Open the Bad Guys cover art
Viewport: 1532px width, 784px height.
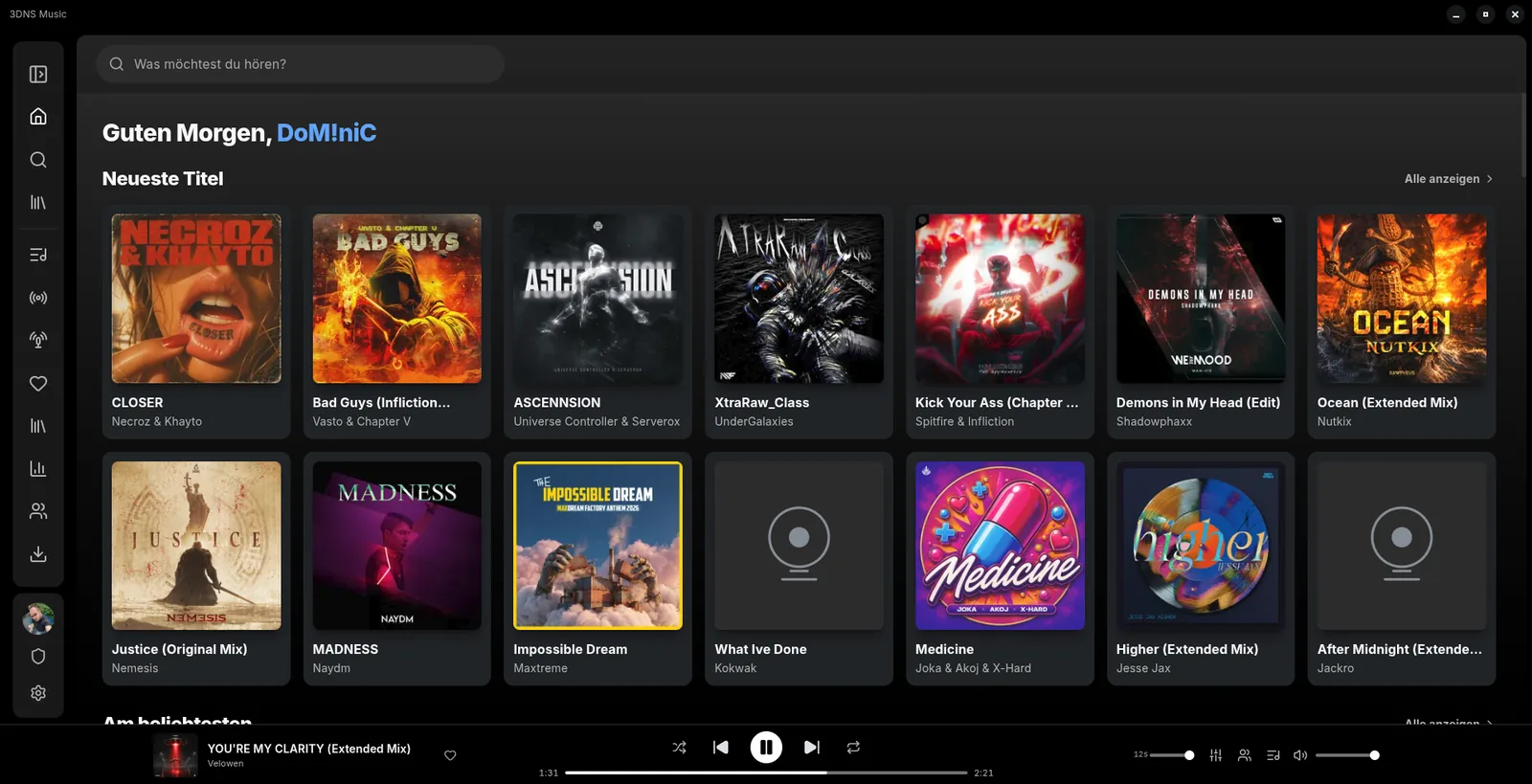397,299
